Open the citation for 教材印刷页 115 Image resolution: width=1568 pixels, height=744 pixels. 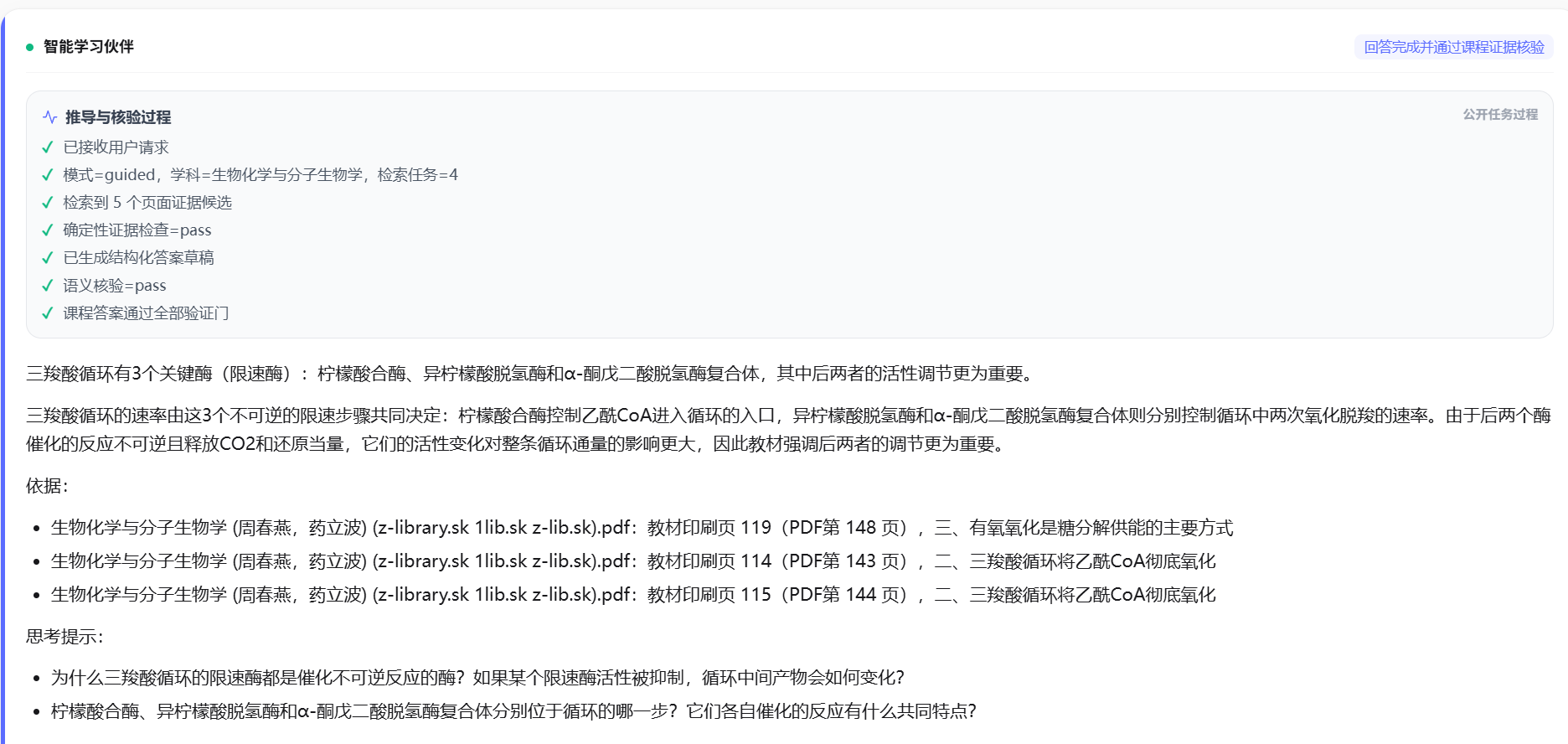click(x=633, y=595)
